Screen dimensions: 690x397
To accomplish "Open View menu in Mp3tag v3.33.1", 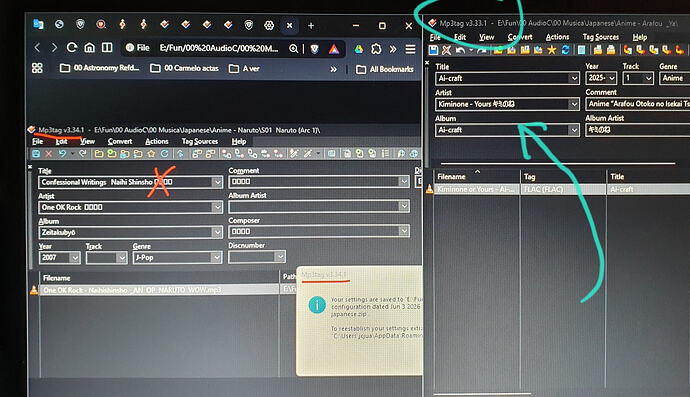I will [487, 37].
